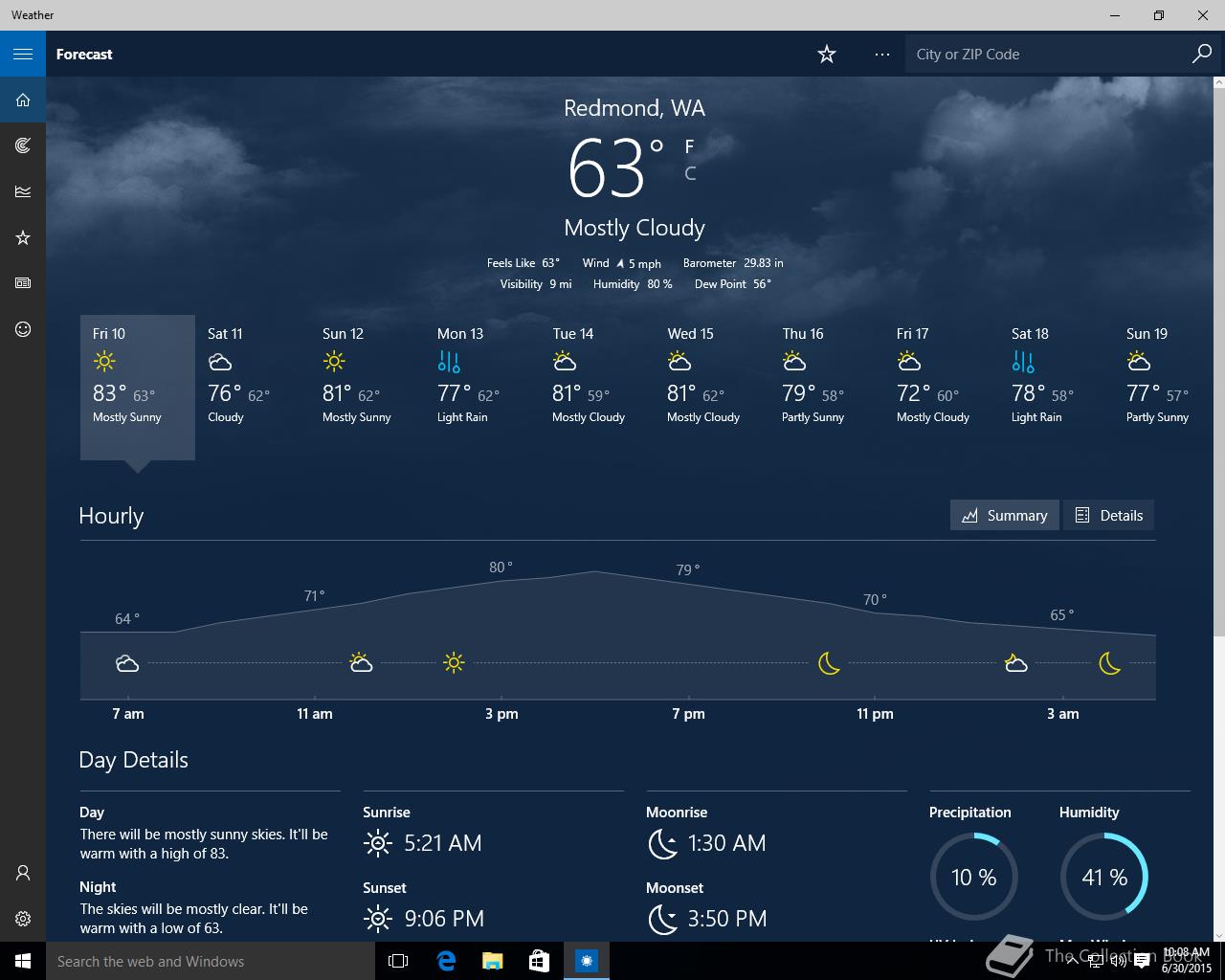Select the Sat 11 forecast day
The width and height of the screenshot is (1225, 980).
click(x=253, y=388)
